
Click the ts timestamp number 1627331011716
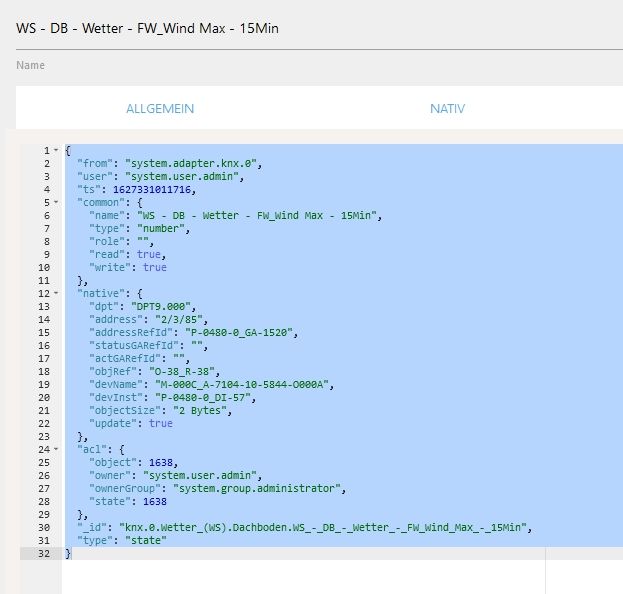coord(148,189)
